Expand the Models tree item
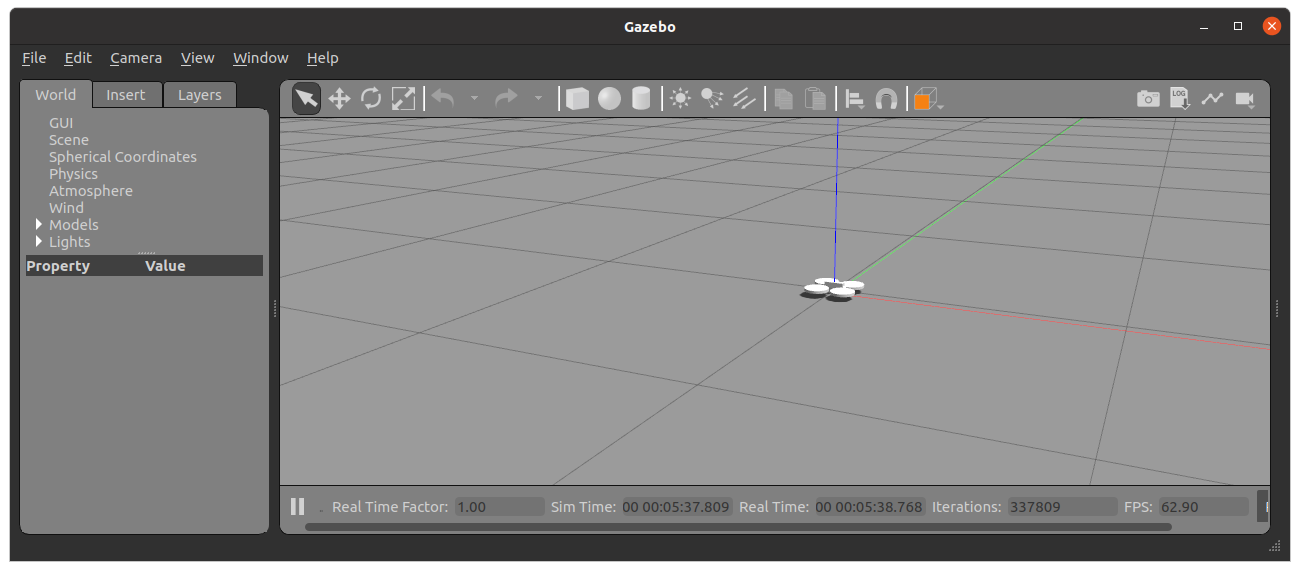The image size is (1300, 571). (x=39, y=225)
